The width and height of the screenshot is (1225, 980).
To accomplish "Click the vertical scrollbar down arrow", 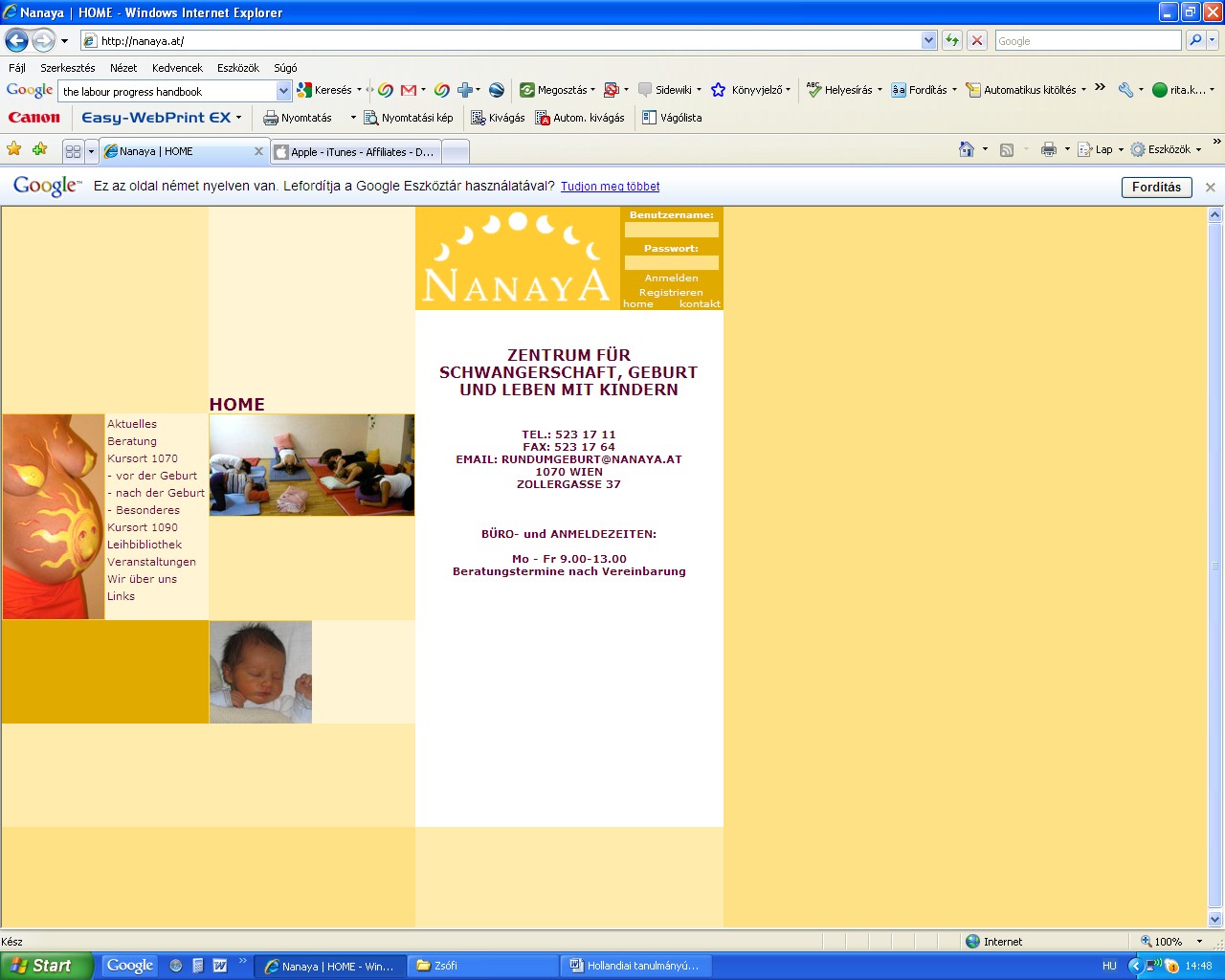I will [x=1214, y=919].
